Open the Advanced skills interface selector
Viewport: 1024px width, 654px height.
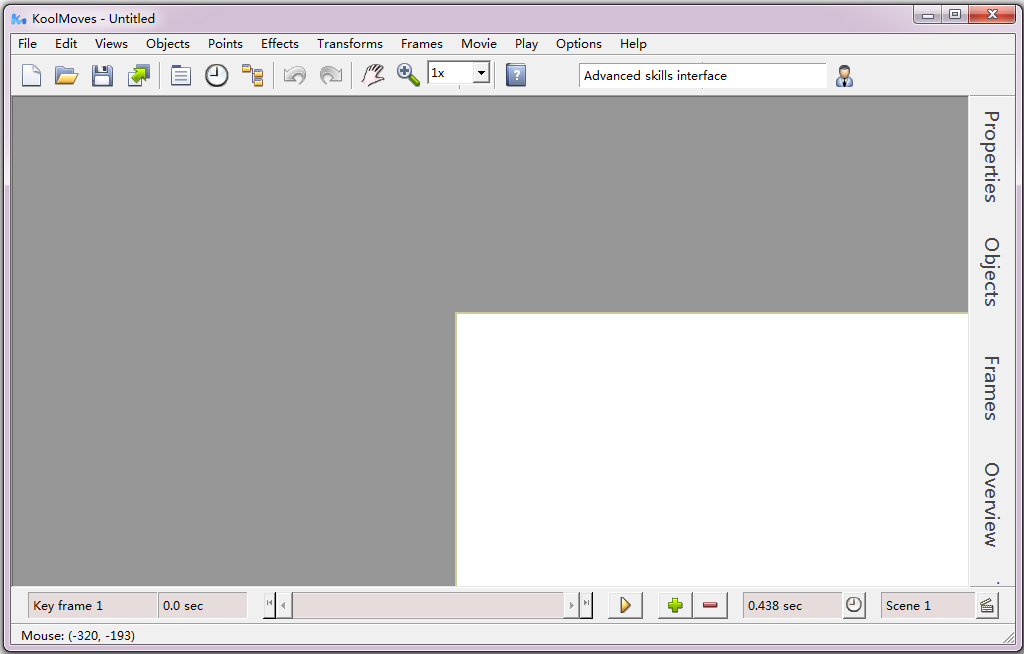703,76
